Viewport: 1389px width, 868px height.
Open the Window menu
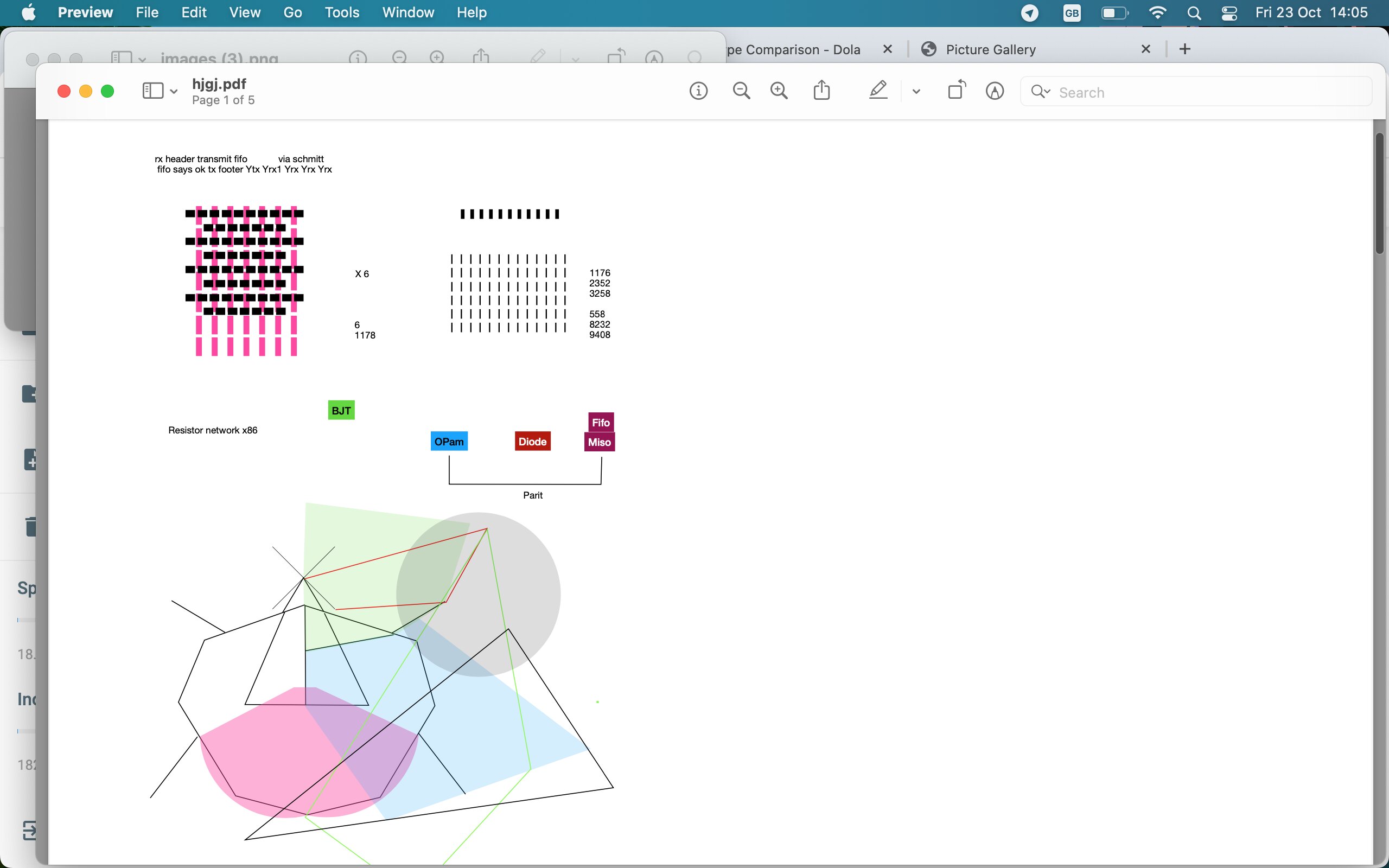click(408, 12)
